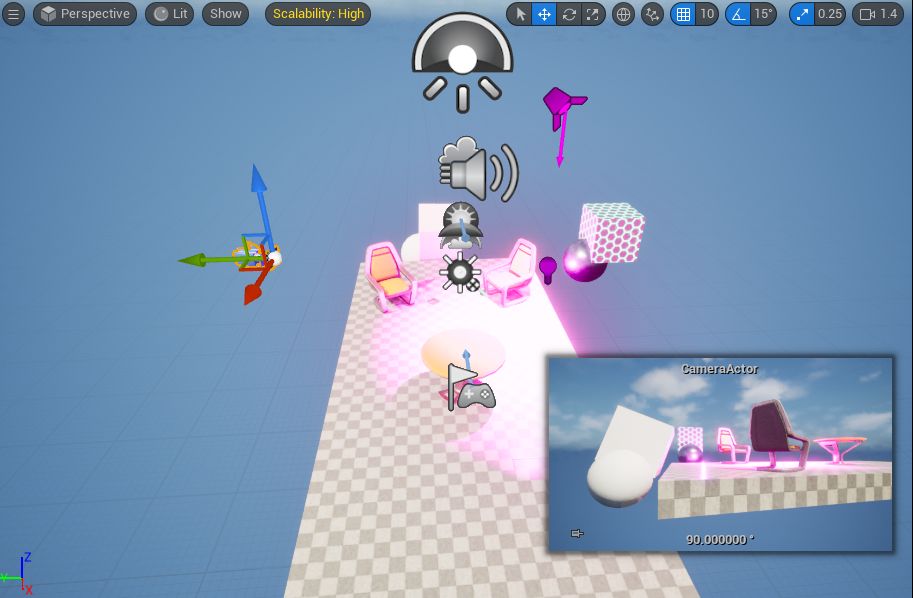Select the left pink chair mesh

(x=390, y=276)
